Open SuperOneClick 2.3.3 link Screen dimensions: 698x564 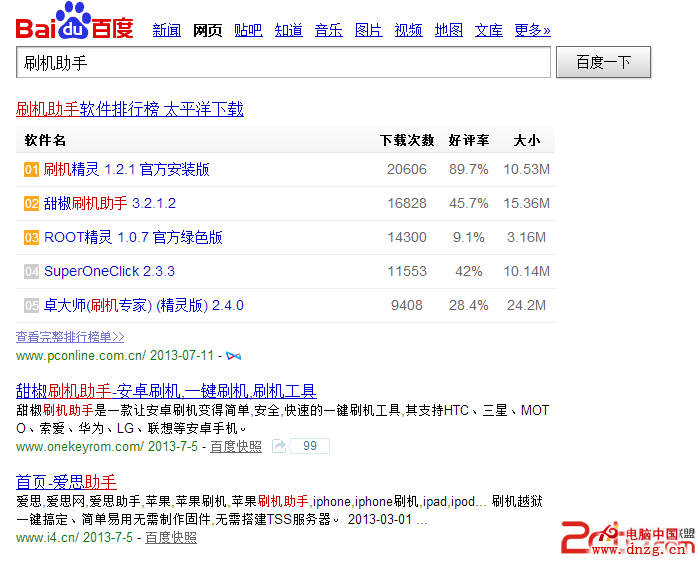pos(109,271)
